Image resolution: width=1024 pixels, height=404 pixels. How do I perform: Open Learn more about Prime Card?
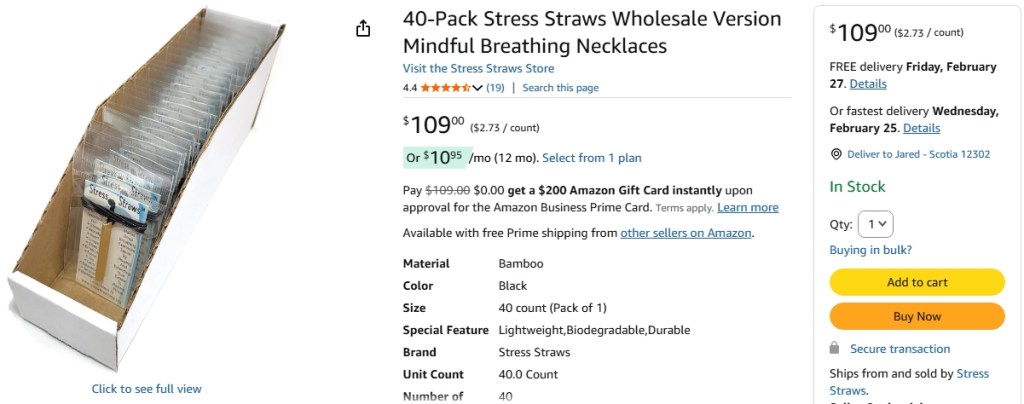point(747,208)
